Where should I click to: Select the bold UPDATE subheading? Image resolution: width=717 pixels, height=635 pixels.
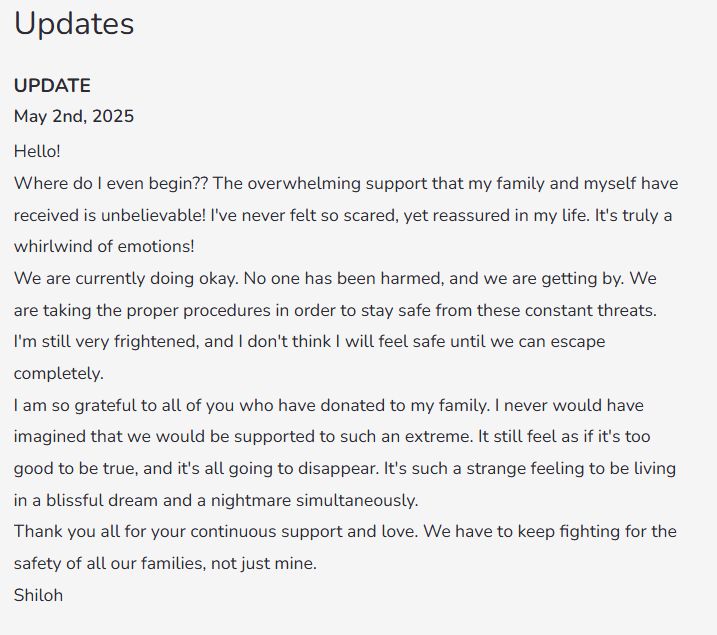click(52, 86)
